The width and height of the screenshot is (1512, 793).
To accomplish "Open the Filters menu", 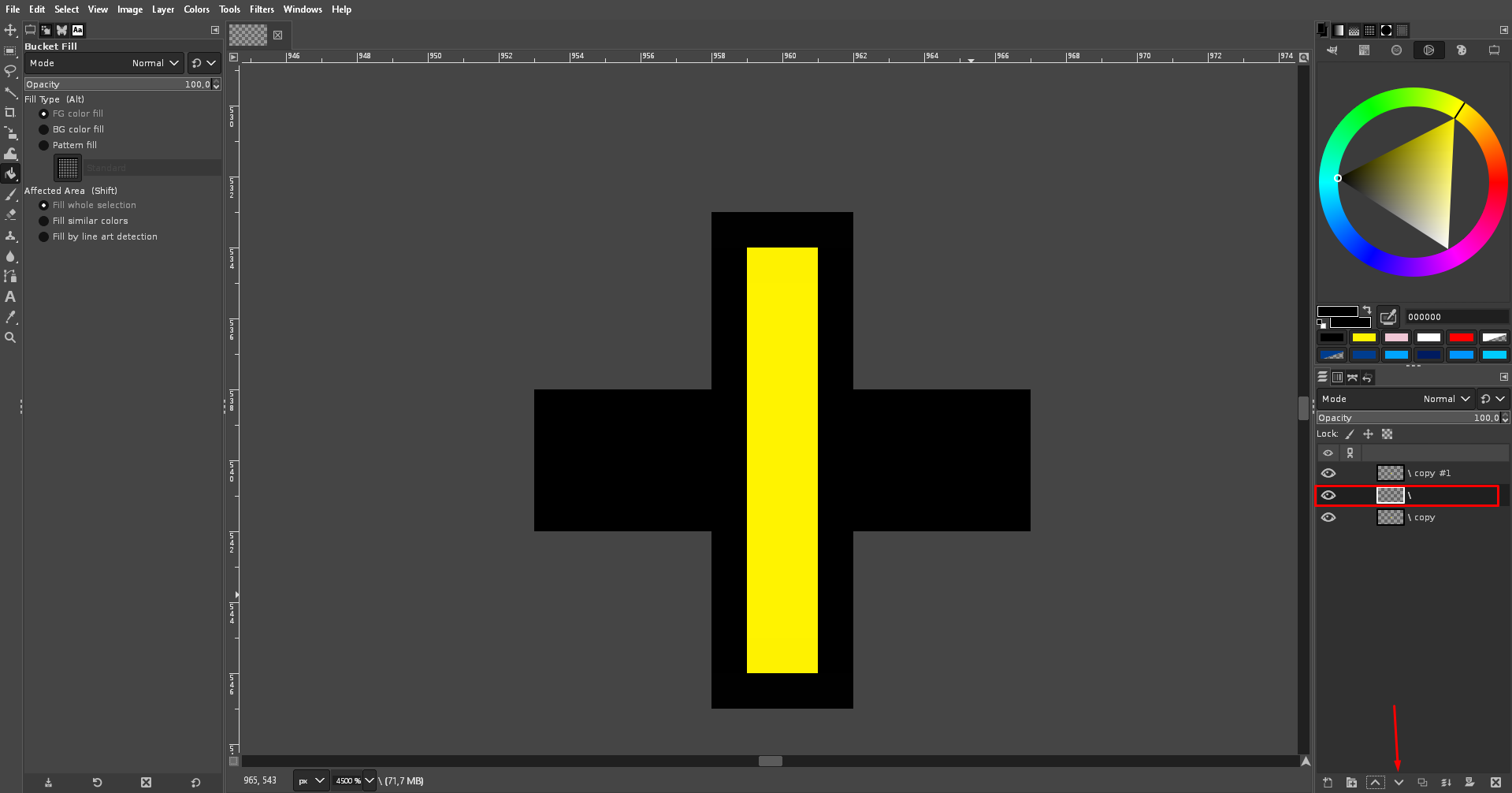I will 262,9.
